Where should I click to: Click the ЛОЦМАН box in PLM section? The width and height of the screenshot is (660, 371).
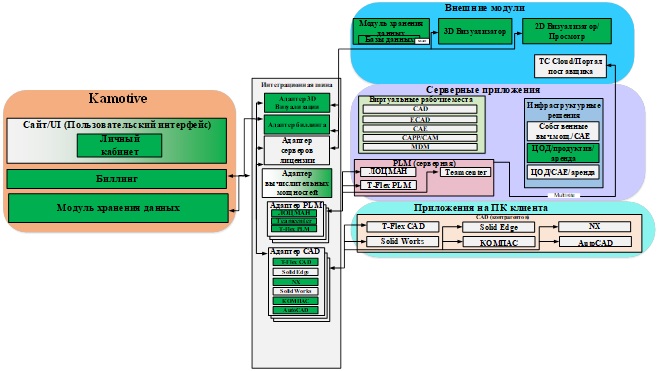(x=388, y=172)
